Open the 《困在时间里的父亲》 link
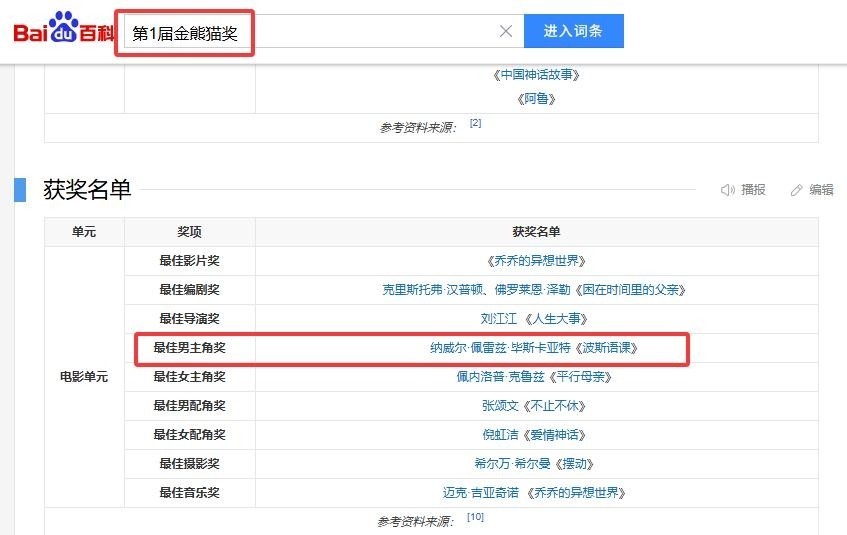Image resolution: width=847 pixels, height=535 pixels. tap(630, 290)
